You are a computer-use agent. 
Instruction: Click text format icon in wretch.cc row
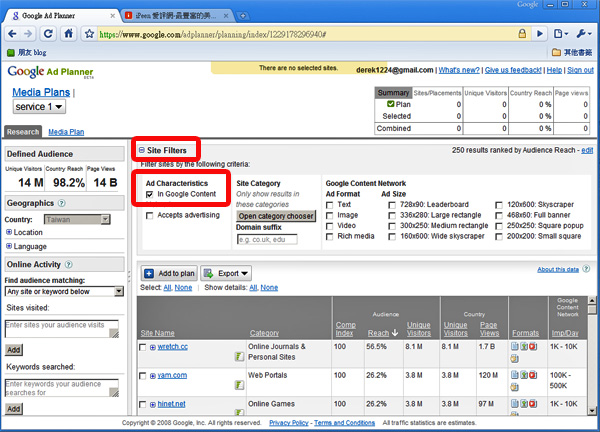click(x=515, y=347)
